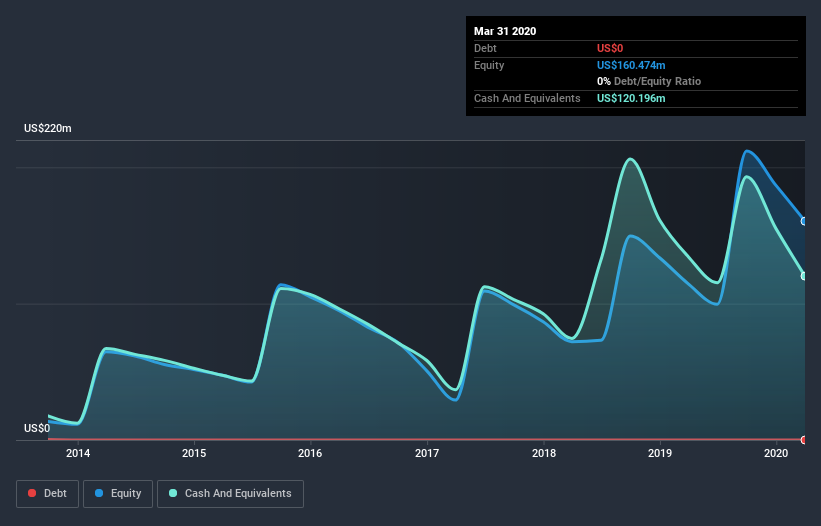The height and width of the screenshot is (526, 821).
Task: Click the 2016 axis label
Action: tap(310, 453)
